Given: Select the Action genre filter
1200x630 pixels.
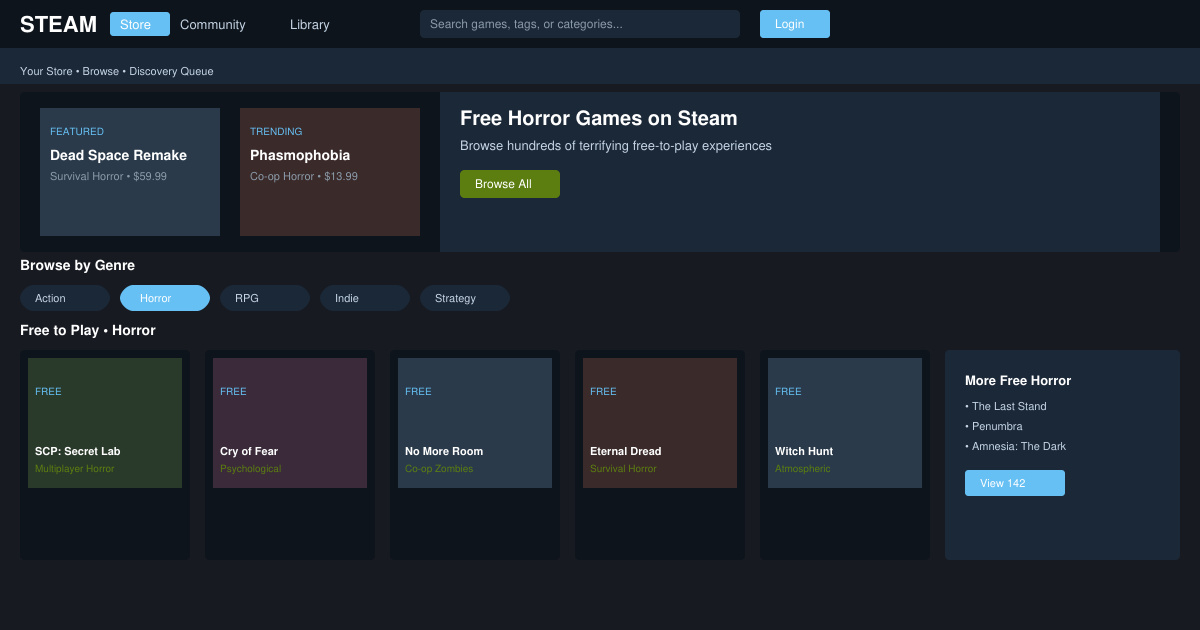Looking at the screenshot, I should pyautogui.click(x=65, y=298).
